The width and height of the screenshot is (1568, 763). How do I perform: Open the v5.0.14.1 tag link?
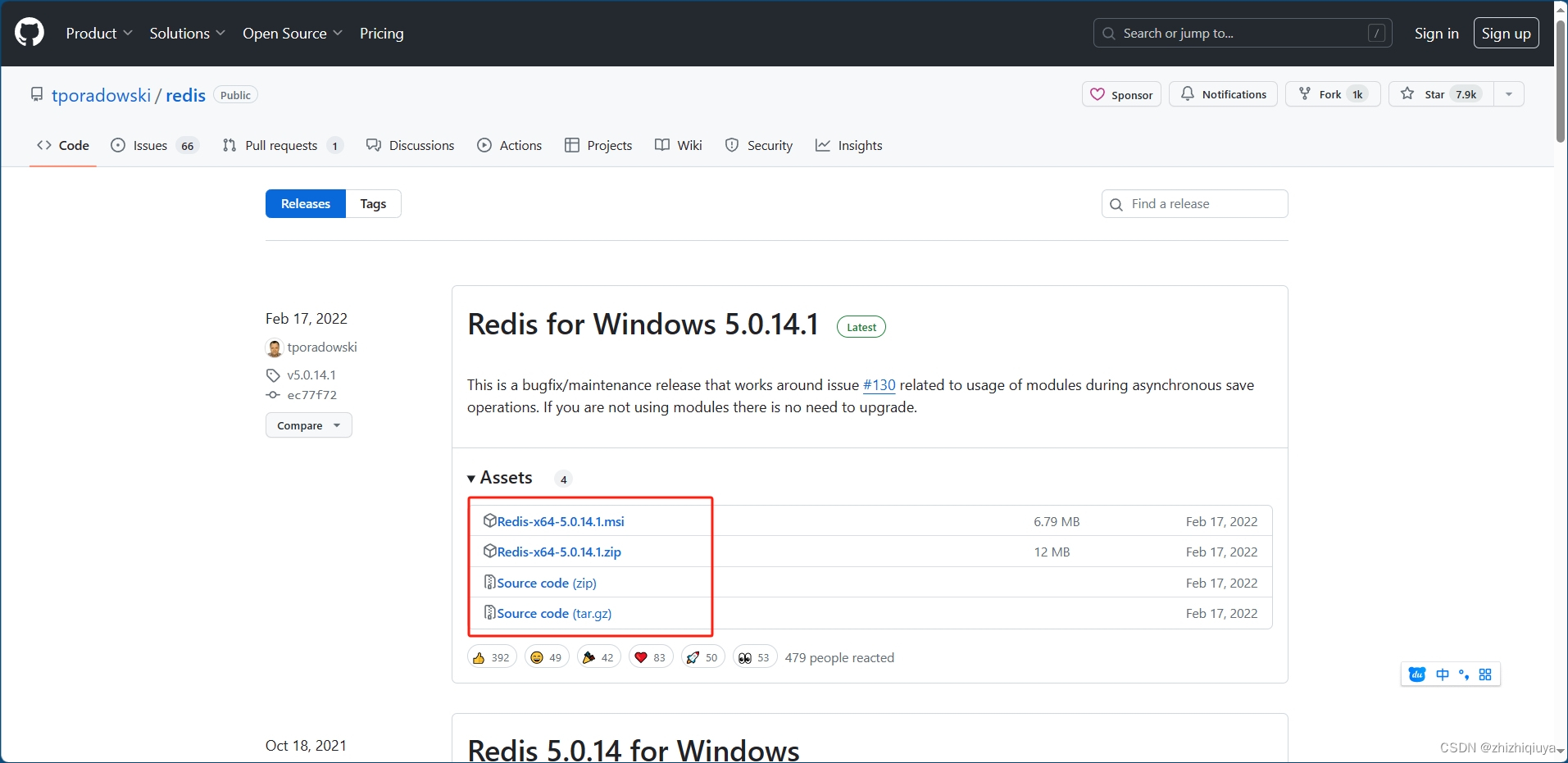(311, 375)
